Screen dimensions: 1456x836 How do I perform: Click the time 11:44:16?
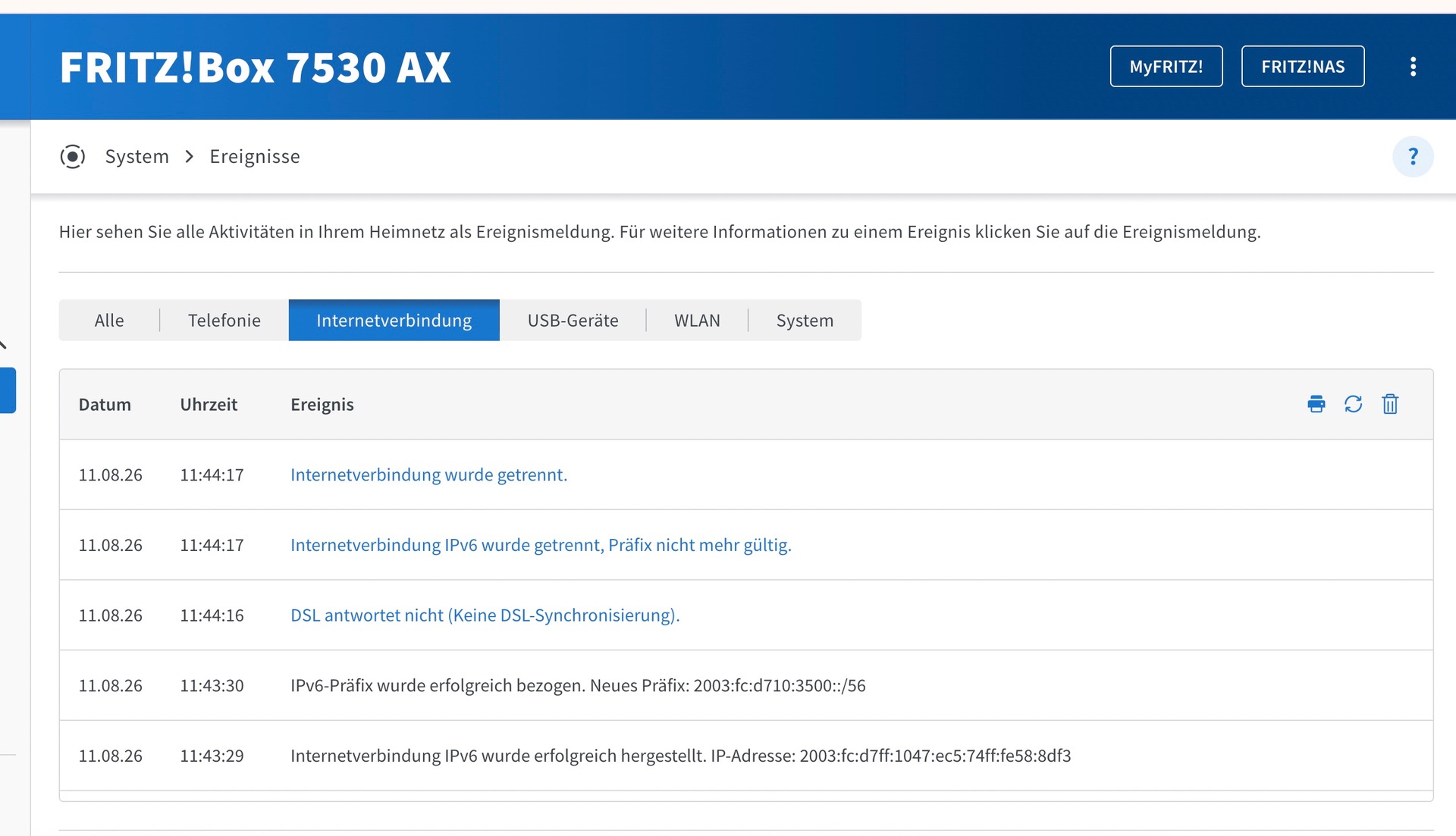tap(212, 615)
